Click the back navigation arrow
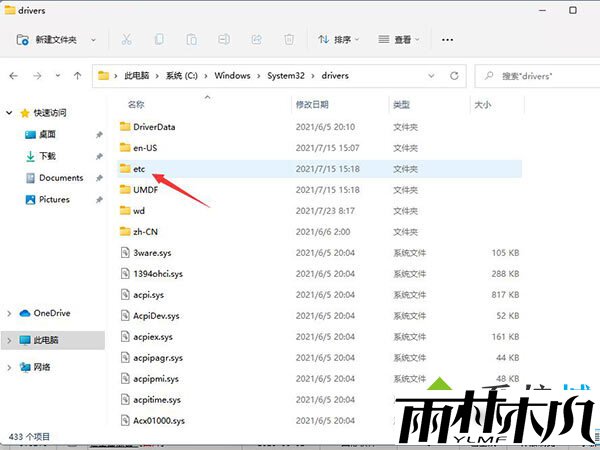 click(17, 76)
